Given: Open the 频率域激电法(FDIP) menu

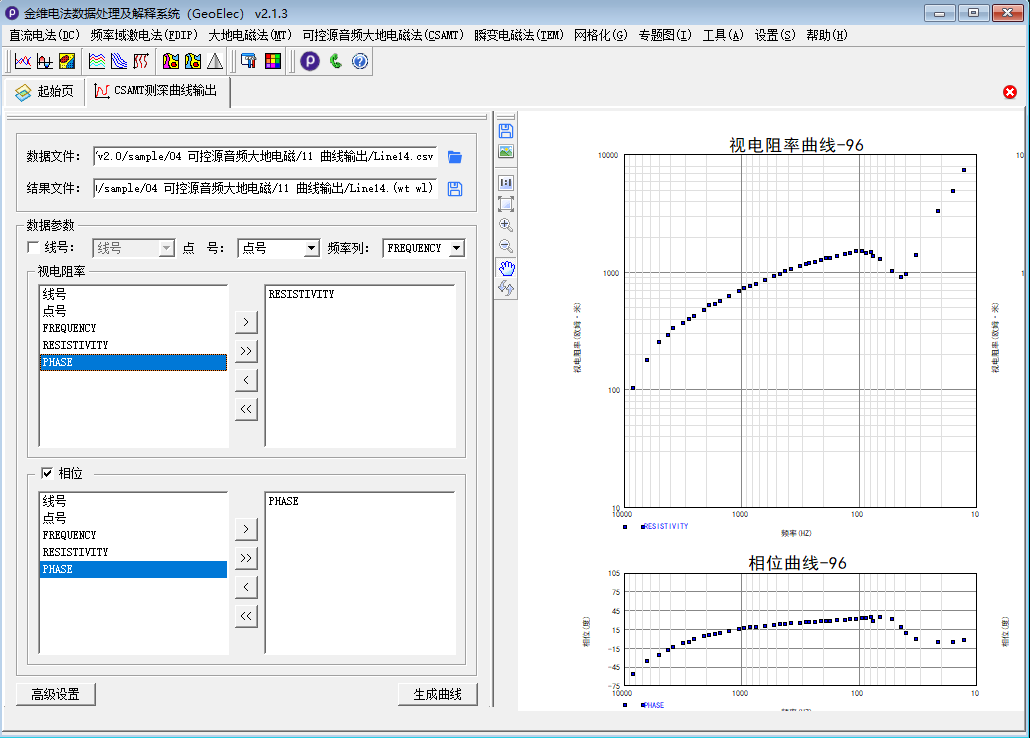Looking at the screenshot, I should [x=145, y=35].
